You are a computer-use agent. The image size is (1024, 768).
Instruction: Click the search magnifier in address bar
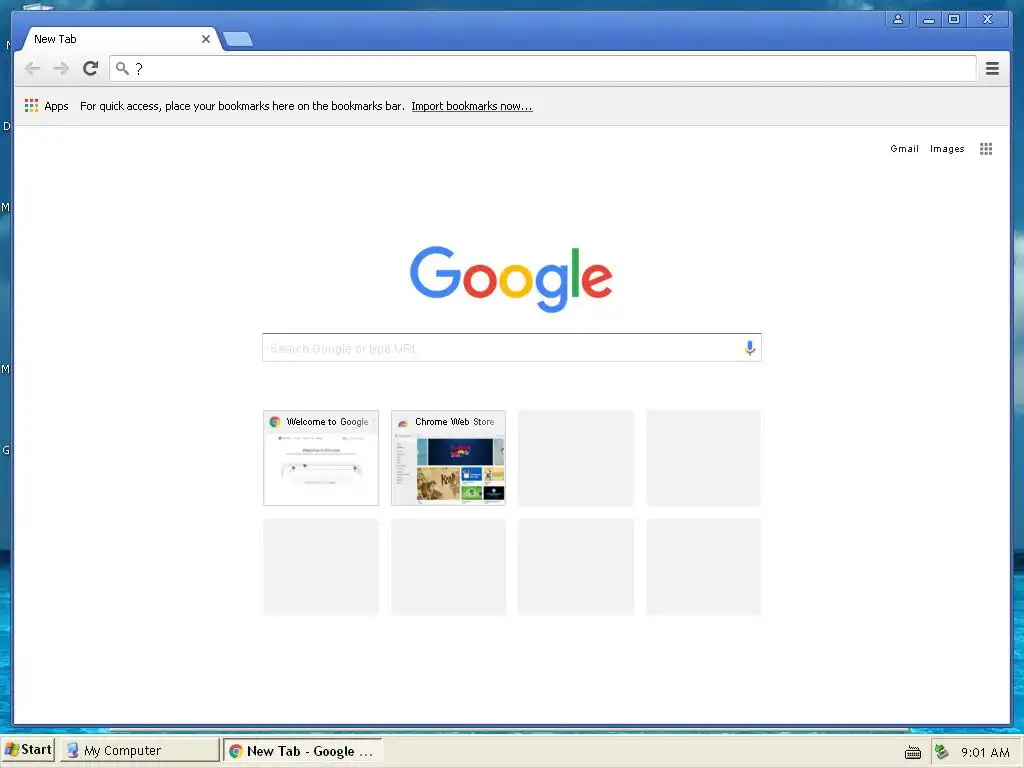(121, 68)
